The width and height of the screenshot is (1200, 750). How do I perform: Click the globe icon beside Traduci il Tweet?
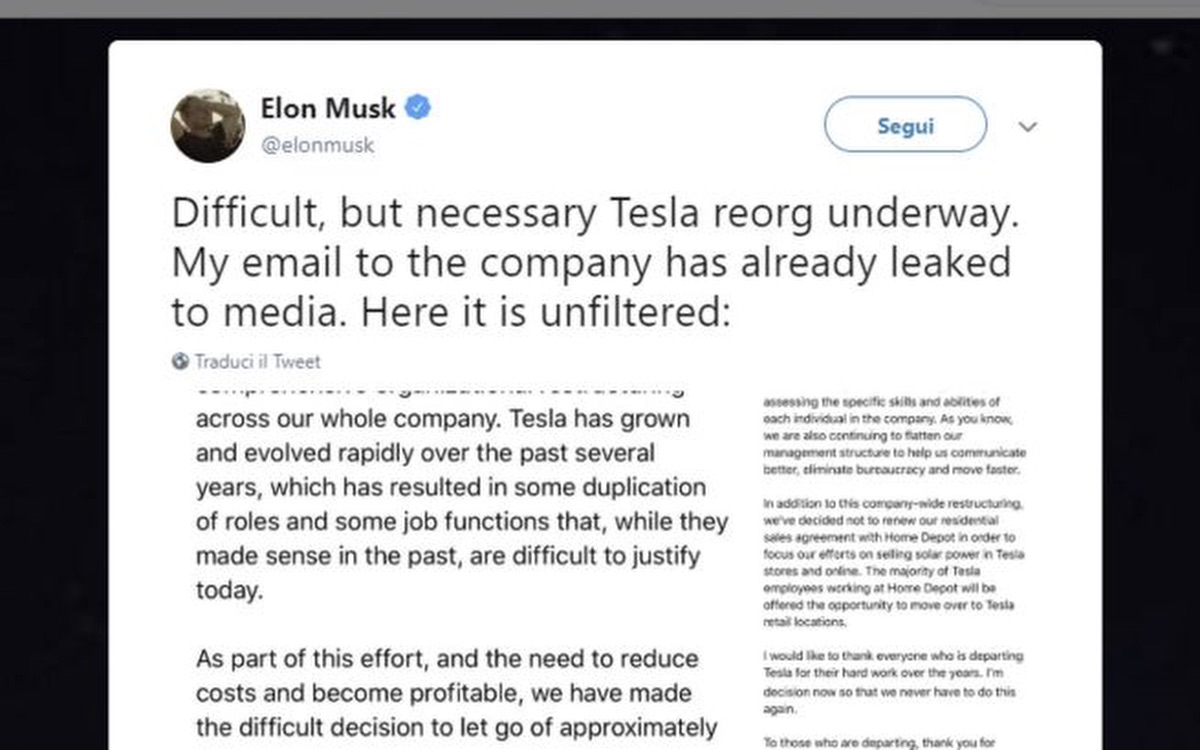180,362
